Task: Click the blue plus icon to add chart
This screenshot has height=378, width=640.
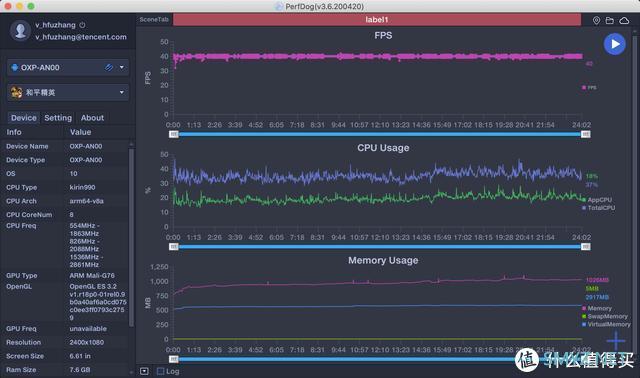Action: click(616, 340)
